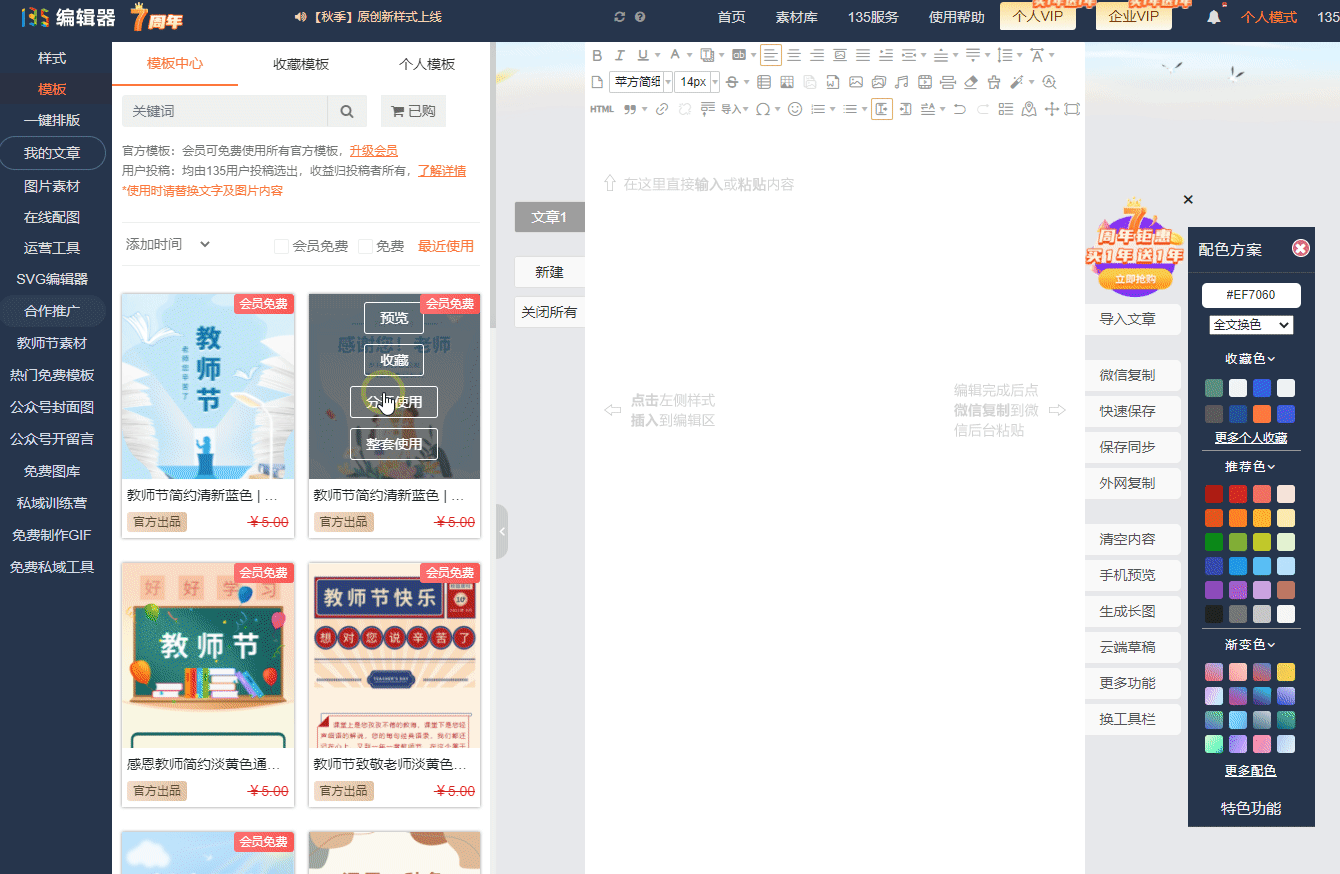Open the 升级会员 link
Image resolution: width=1340 pixels, height=874 pixels.
point(374,151)
